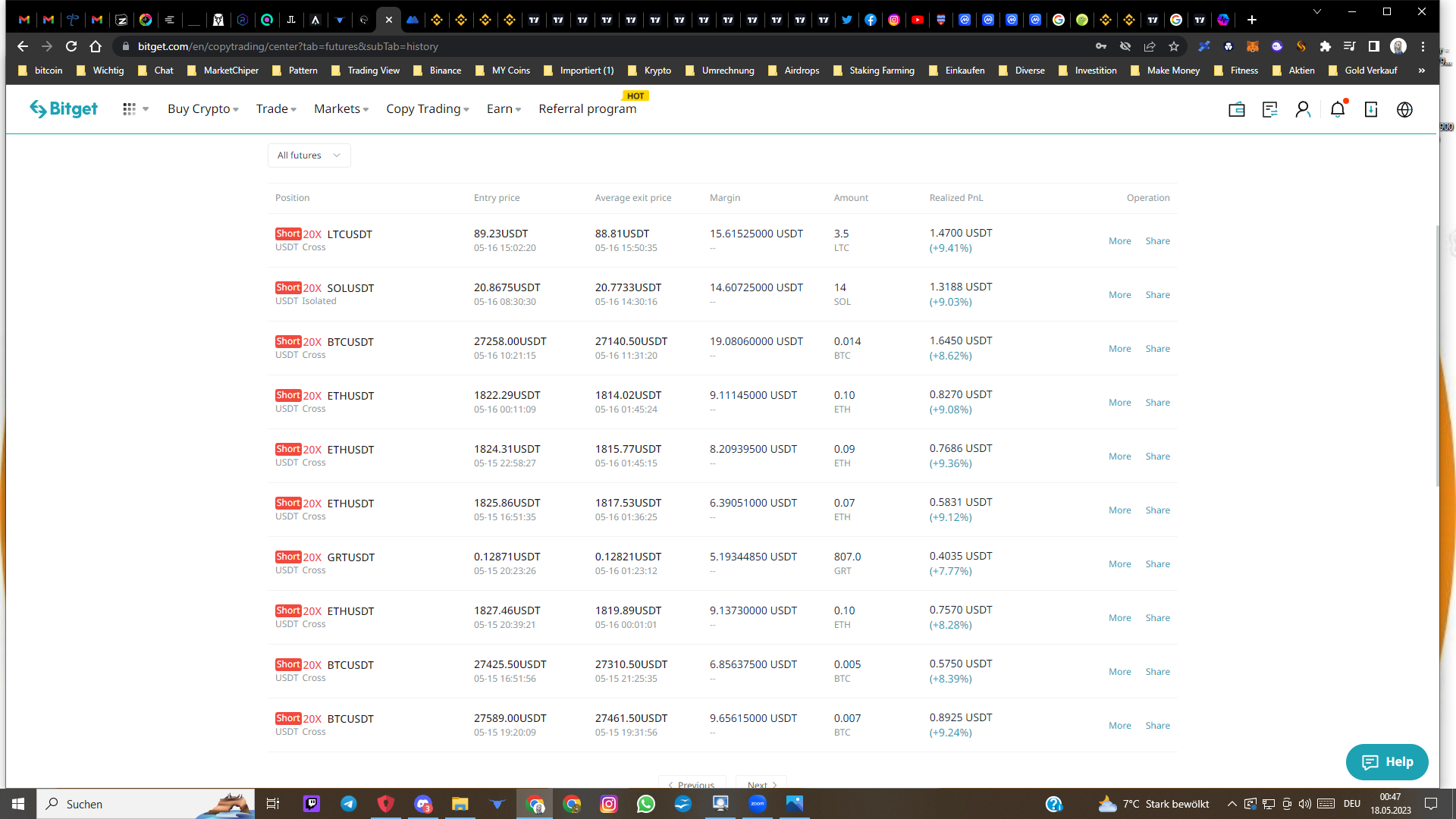Share the 27589.00USDT BTCUSDT position
The height and width of the screenshot is (819, 1456).
(1157, 726)
